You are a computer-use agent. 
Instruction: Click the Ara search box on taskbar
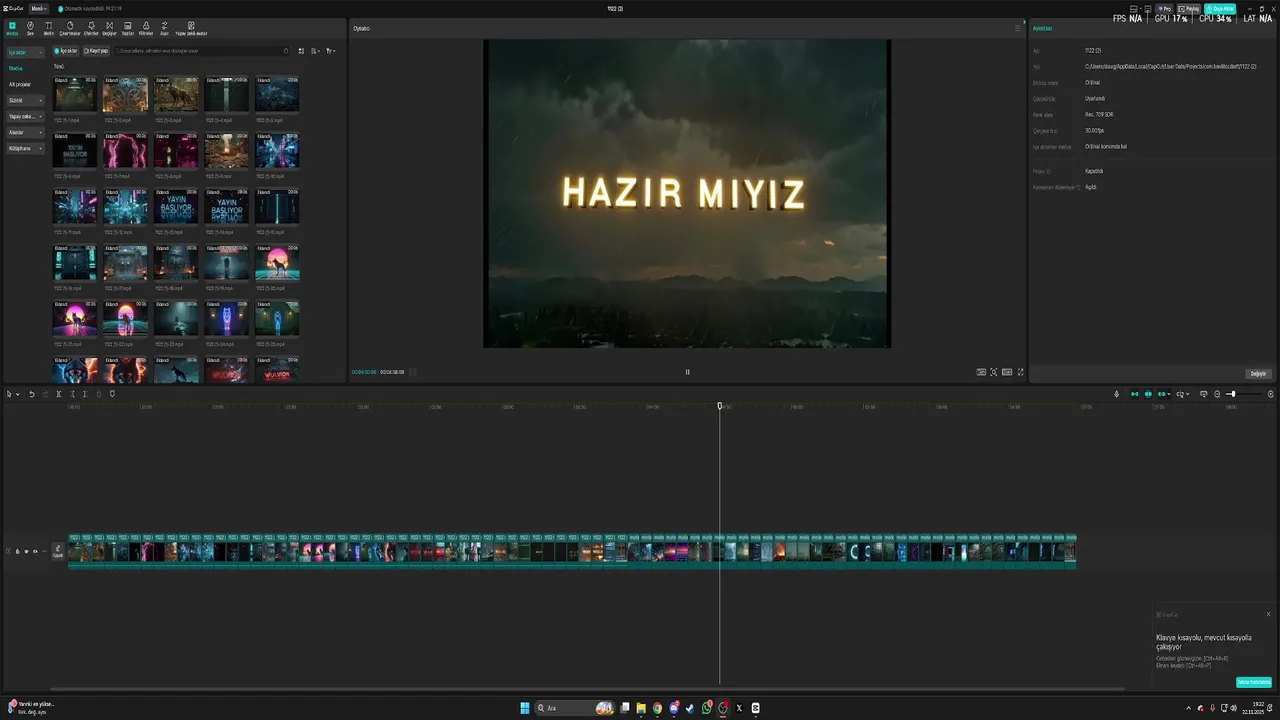[x=577, y=708]
